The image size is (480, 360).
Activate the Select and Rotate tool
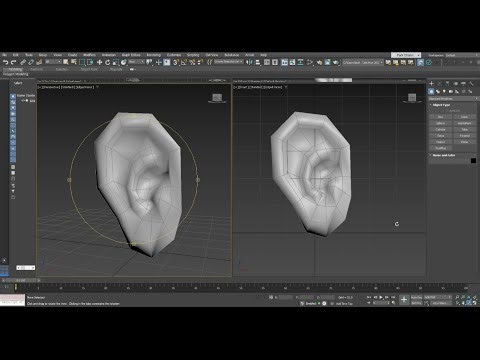[x=107, y=62]
